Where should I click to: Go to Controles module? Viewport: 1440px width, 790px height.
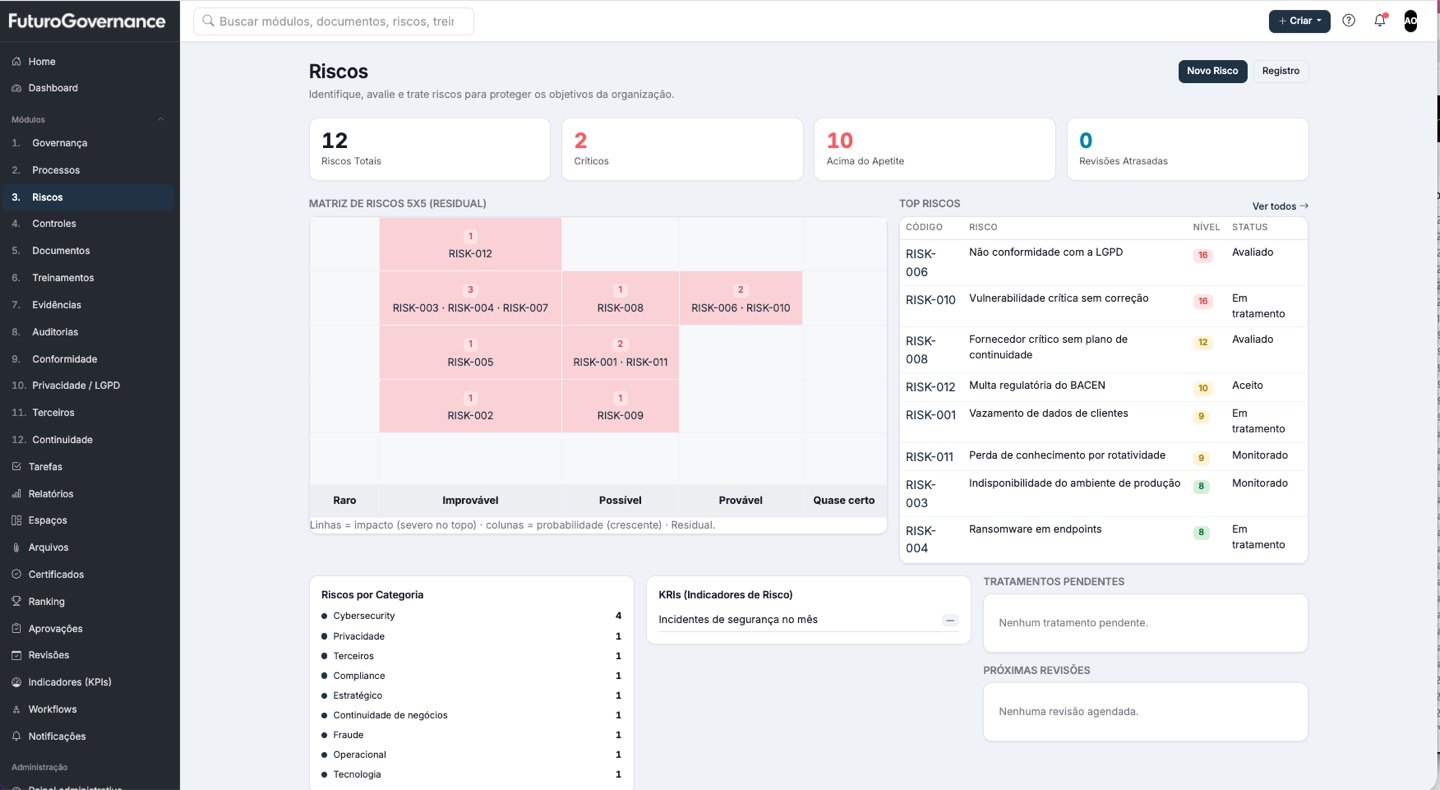(88, 224)
